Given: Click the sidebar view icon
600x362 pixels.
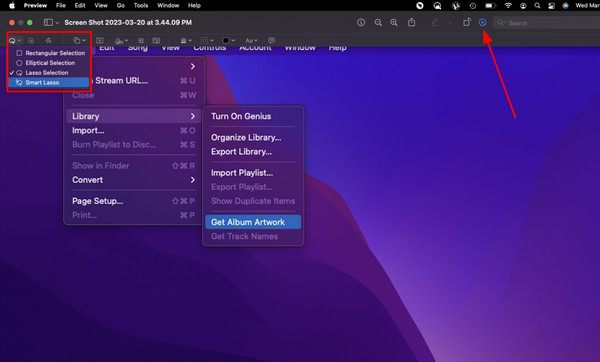Looking at the screenshot, I should click(x=48, y=23).
